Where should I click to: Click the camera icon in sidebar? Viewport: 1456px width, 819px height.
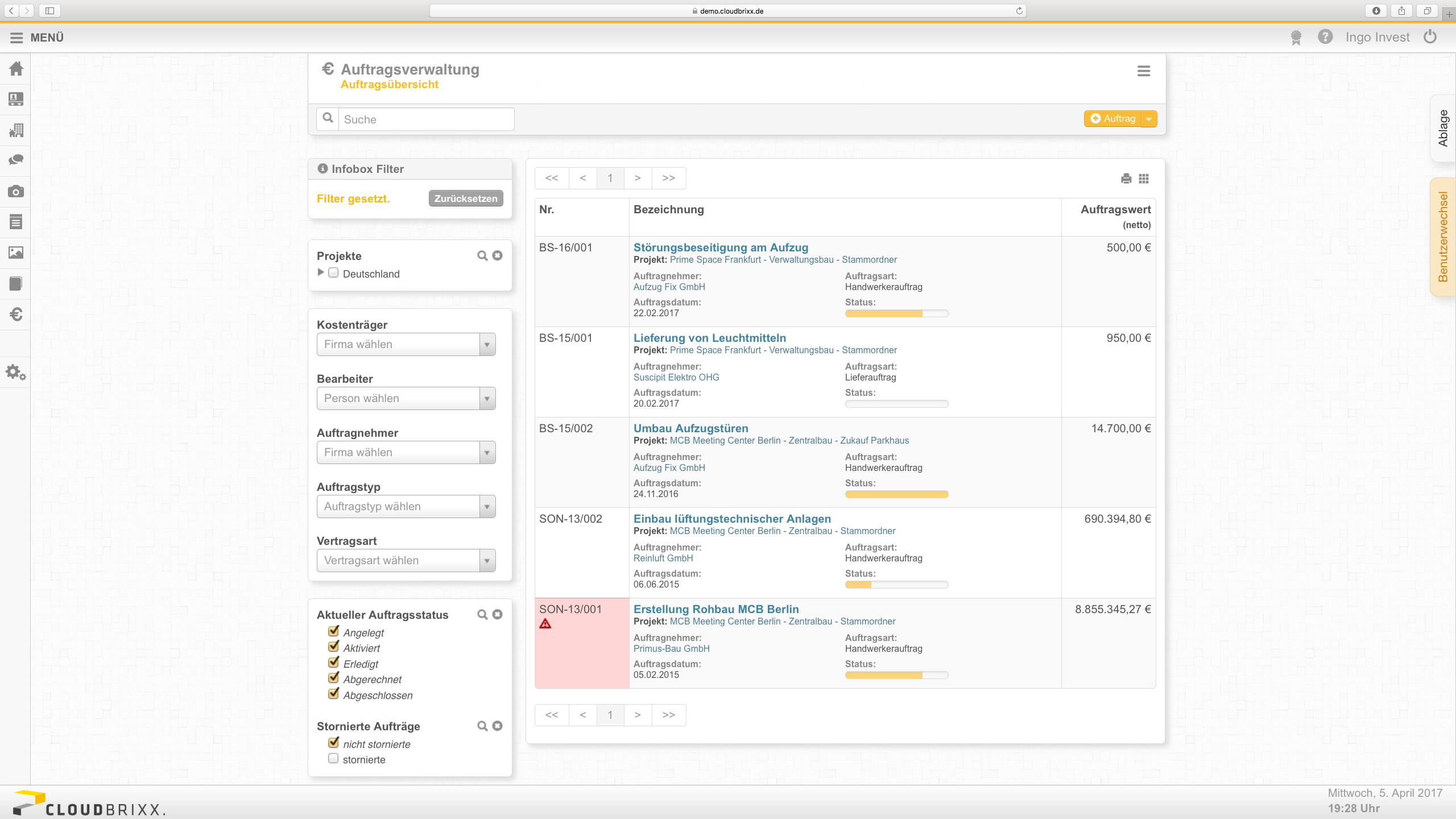[16, 191]
